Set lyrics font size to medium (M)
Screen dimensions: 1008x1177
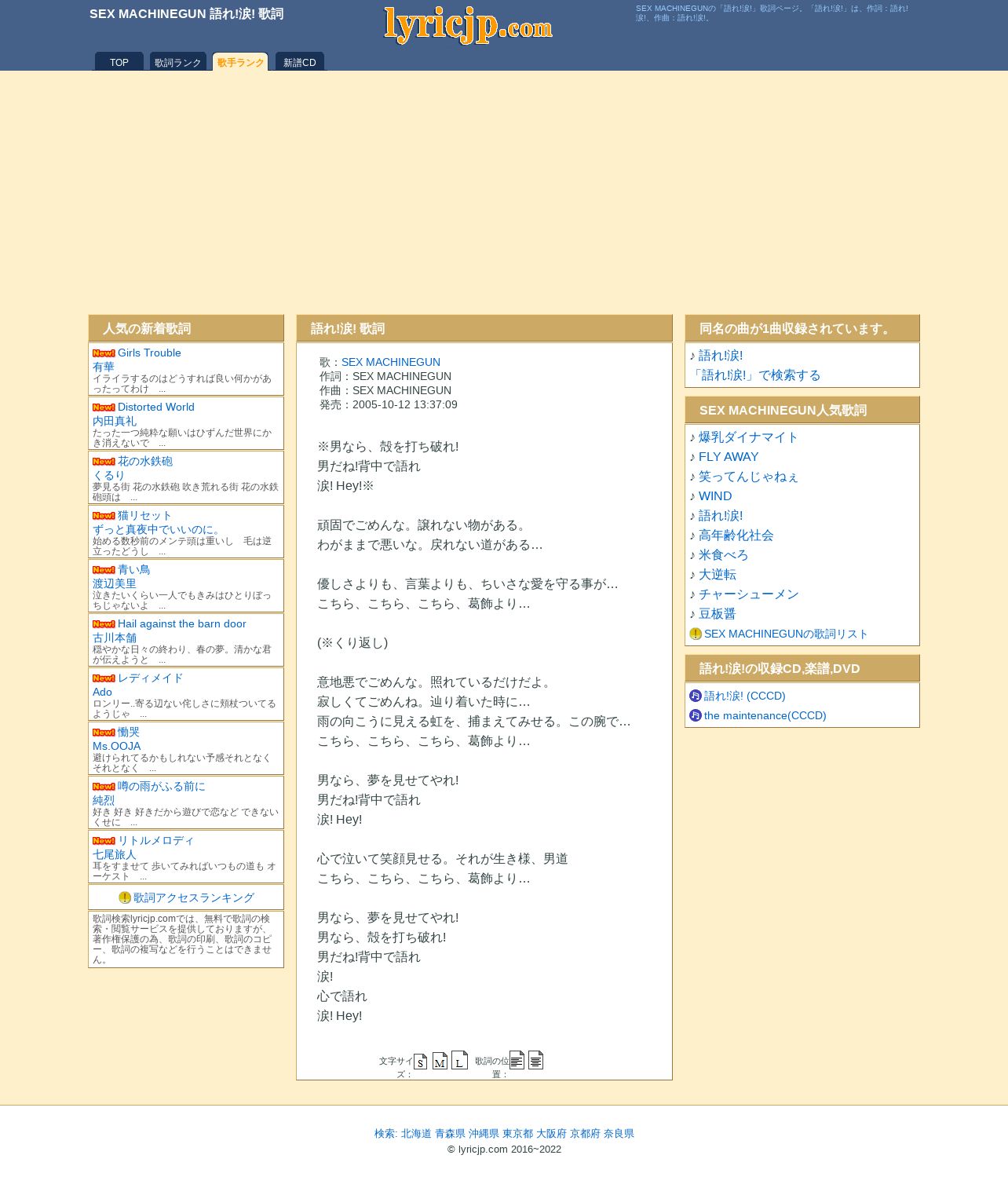tap(440, 1061)
